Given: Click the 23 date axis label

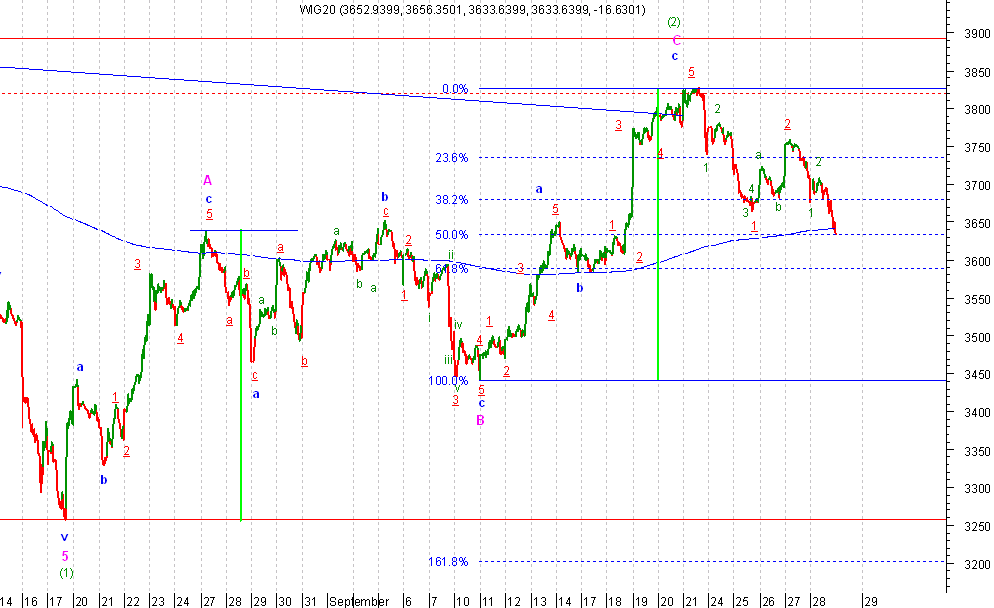Looking at the screenshot, I should pos(158,601).
